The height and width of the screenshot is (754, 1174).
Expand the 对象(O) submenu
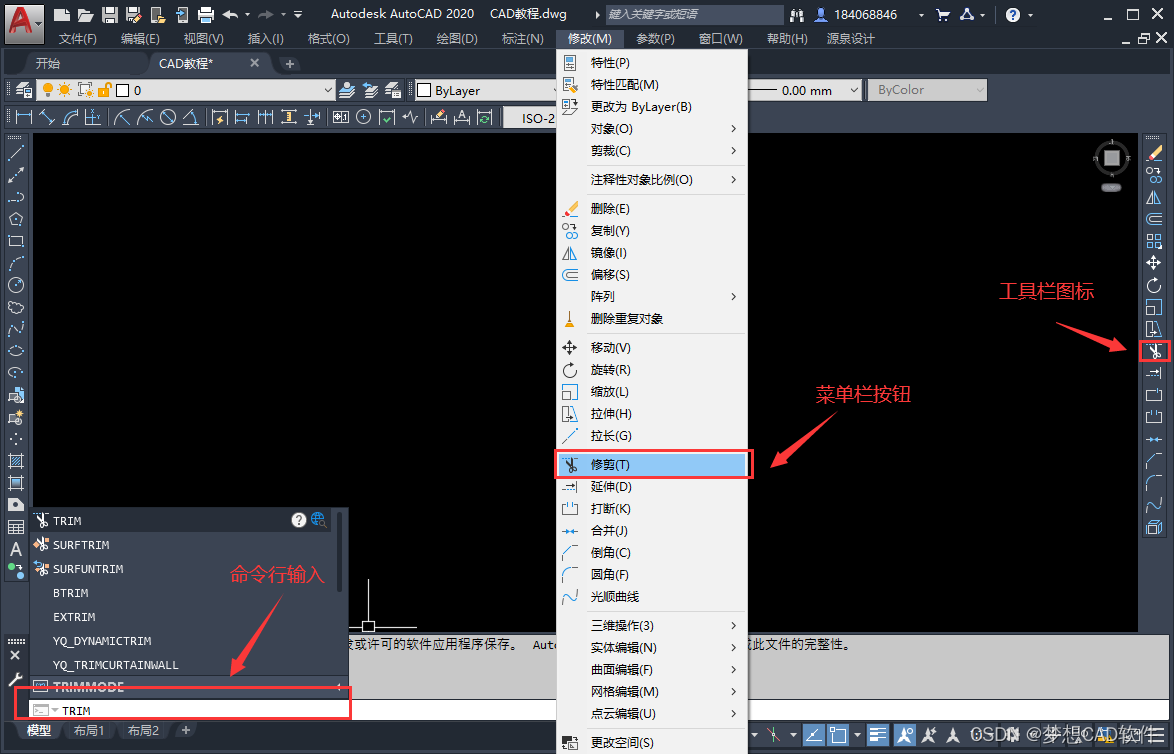tap(651, 129)
